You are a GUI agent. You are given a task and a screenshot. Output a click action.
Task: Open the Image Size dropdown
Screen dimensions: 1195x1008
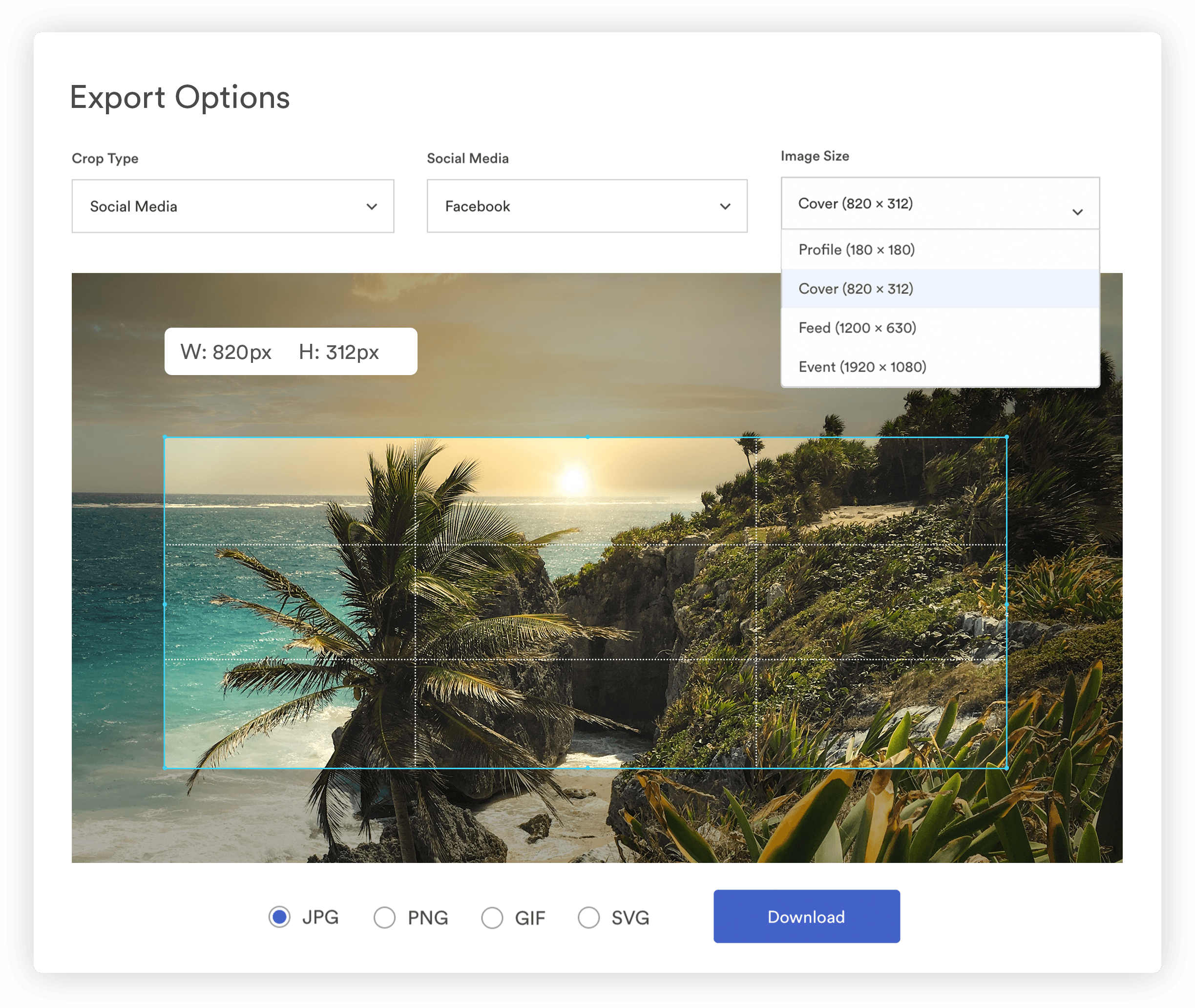coord(939,204)
